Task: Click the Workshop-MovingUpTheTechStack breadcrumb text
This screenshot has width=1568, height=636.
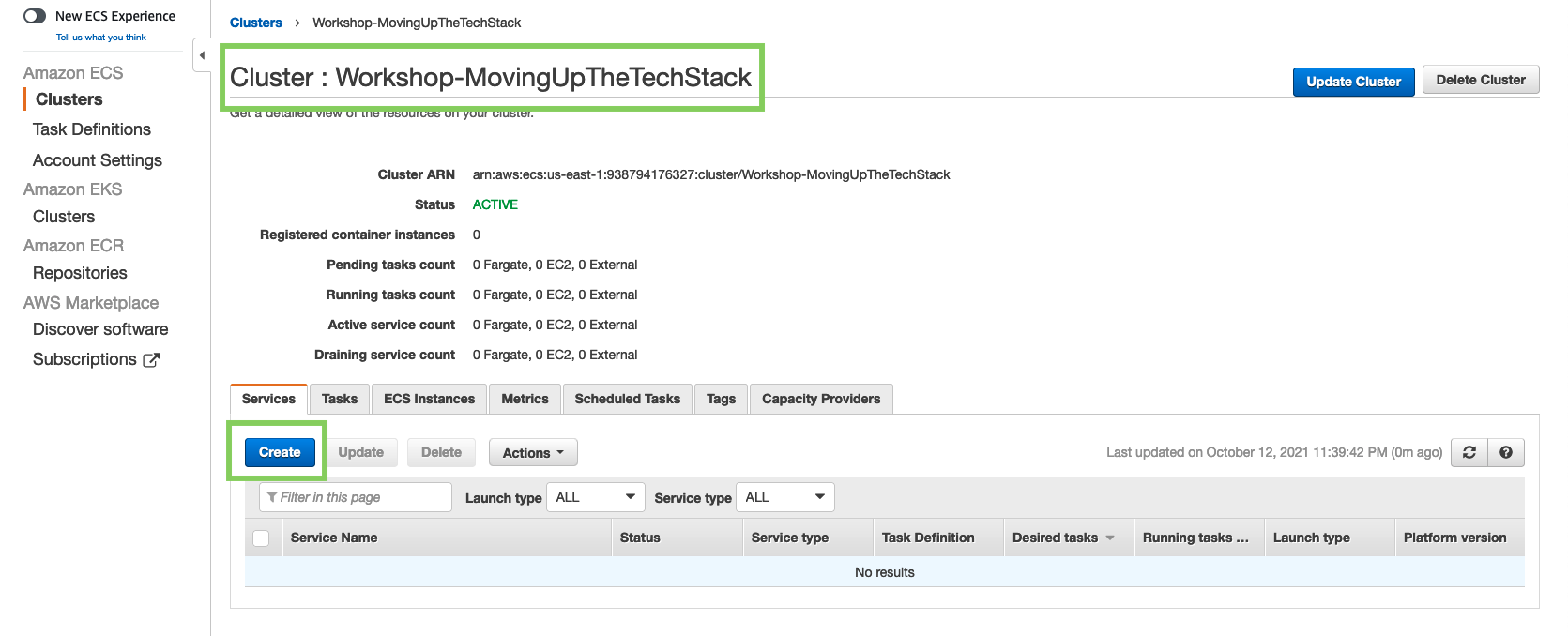Action: click(417, 23)
